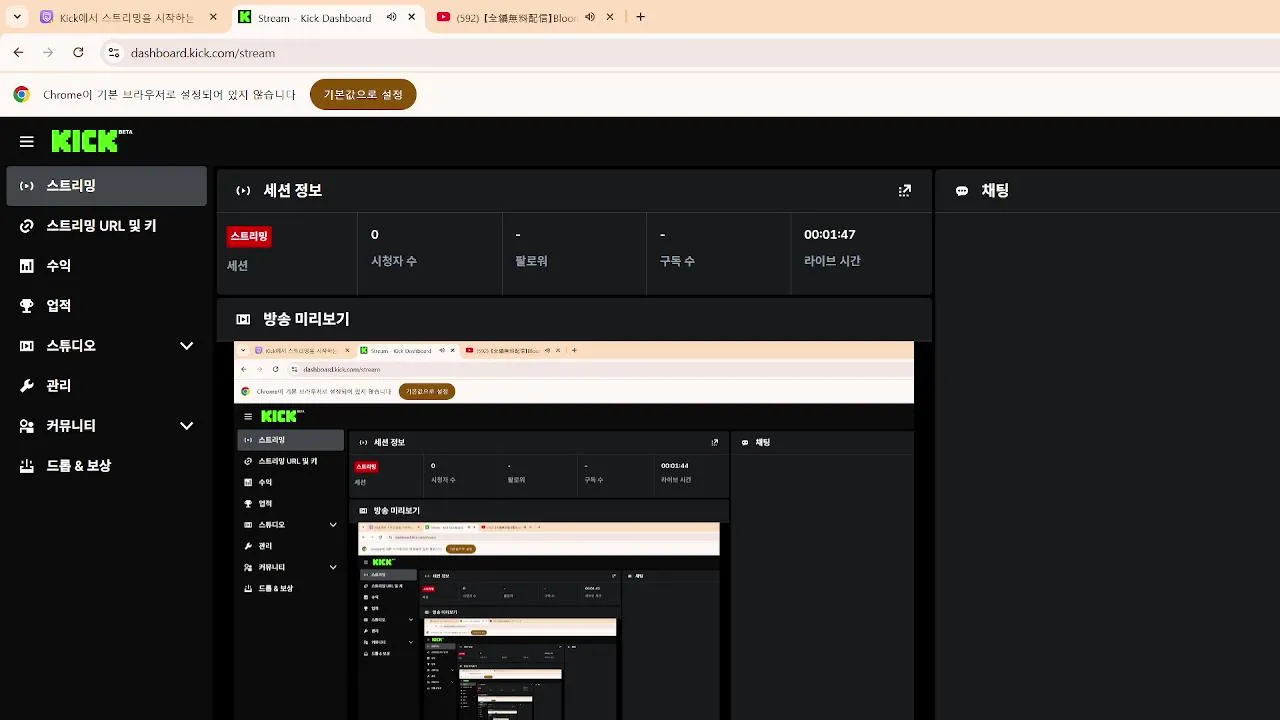1280x720 pixels.
Task: Go back in browser history
Action: (x=18, y=53)
